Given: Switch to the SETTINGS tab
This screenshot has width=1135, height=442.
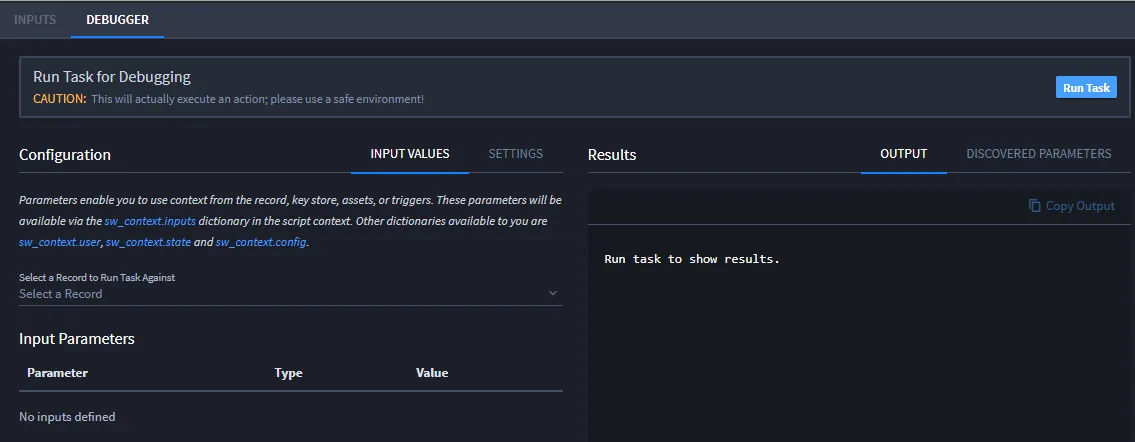Looking at the screenshot, I should click(515, 153).
